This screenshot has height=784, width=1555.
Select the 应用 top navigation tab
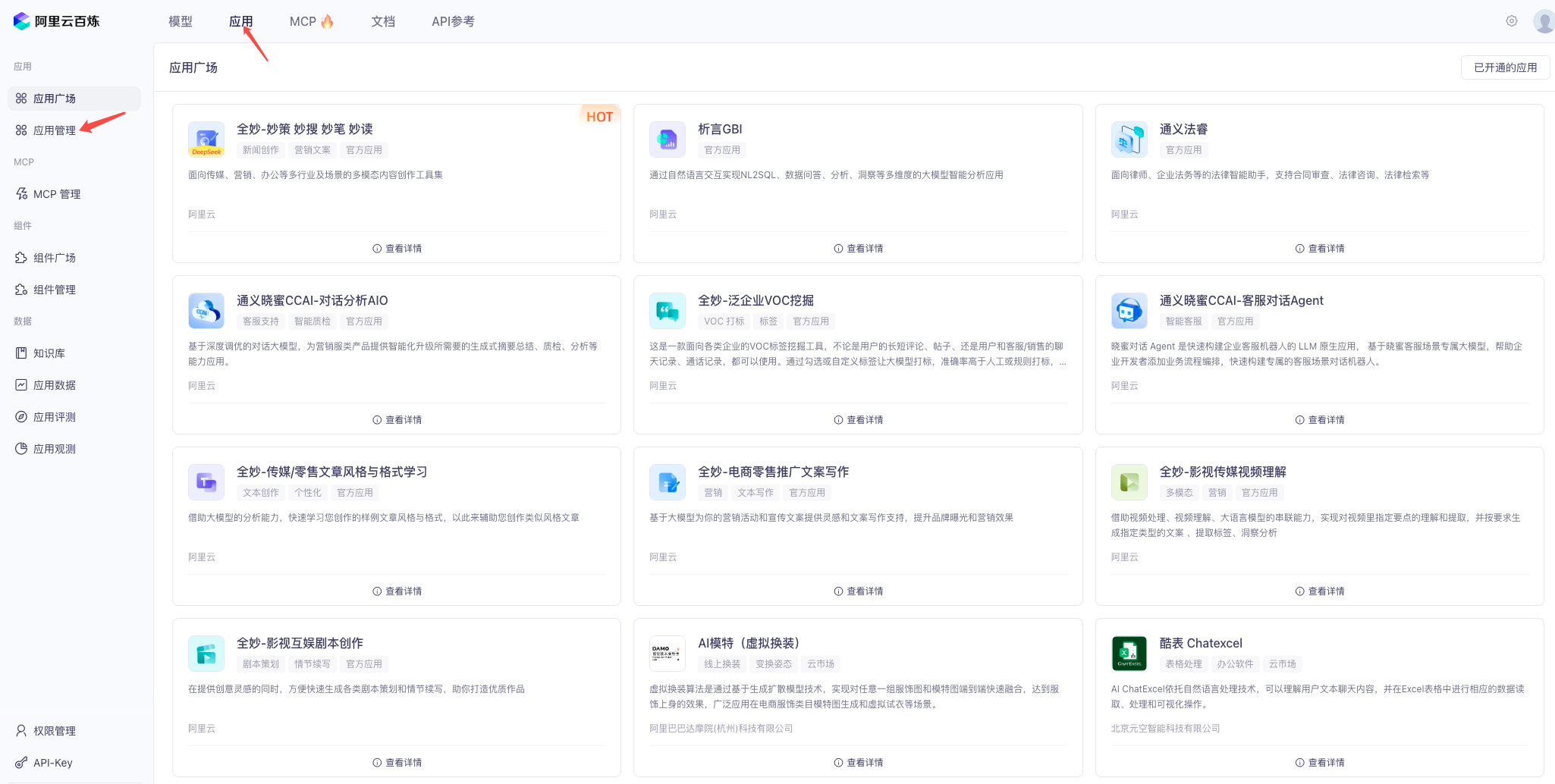[x=241, y=21]
